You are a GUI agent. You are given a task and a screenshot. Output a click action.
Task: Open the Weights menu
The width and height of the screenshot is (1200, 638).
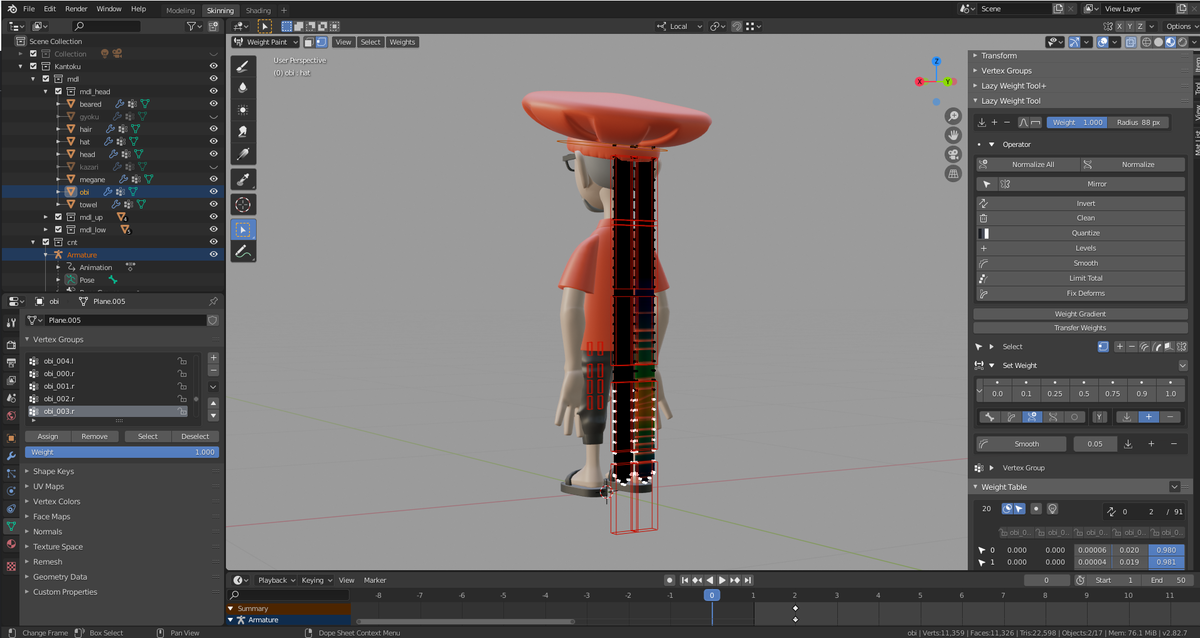coord(402,42)
